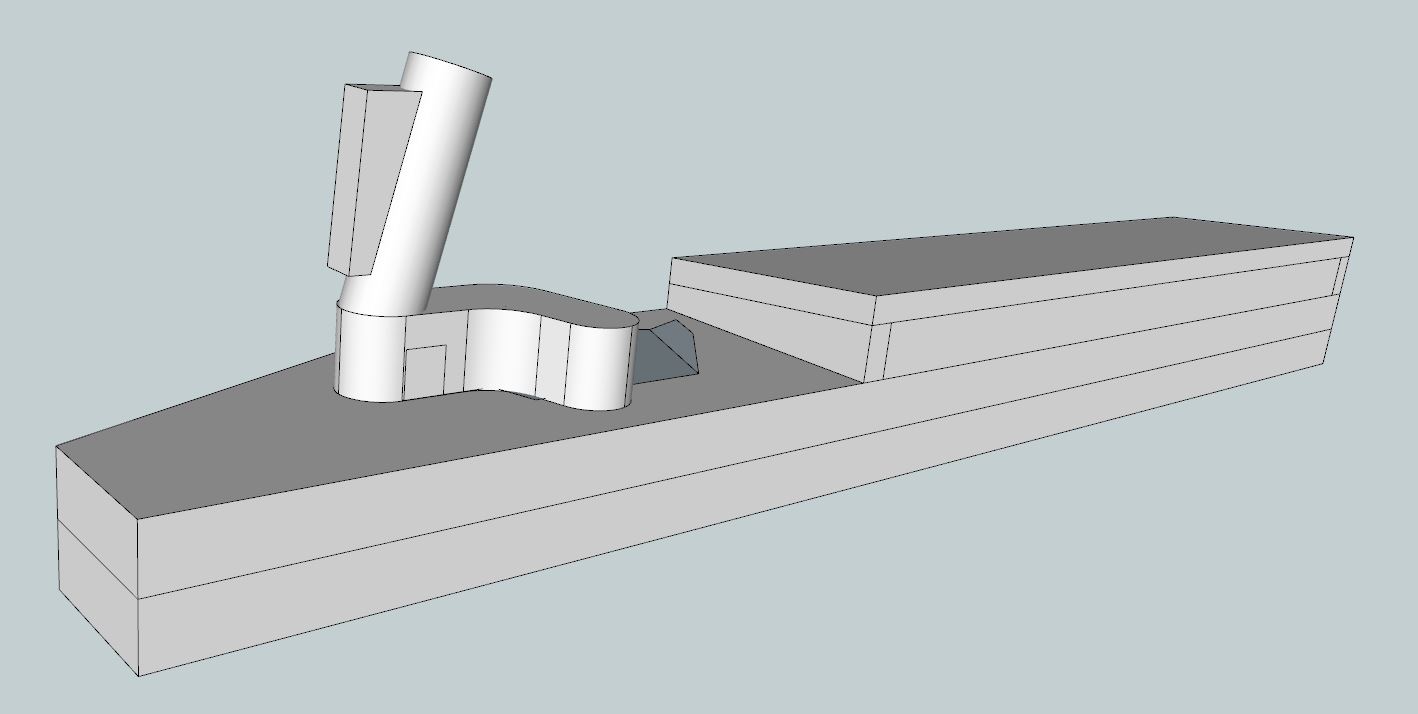
Task: Select the raised block's long upper side wall
Action: [1100, 290]
